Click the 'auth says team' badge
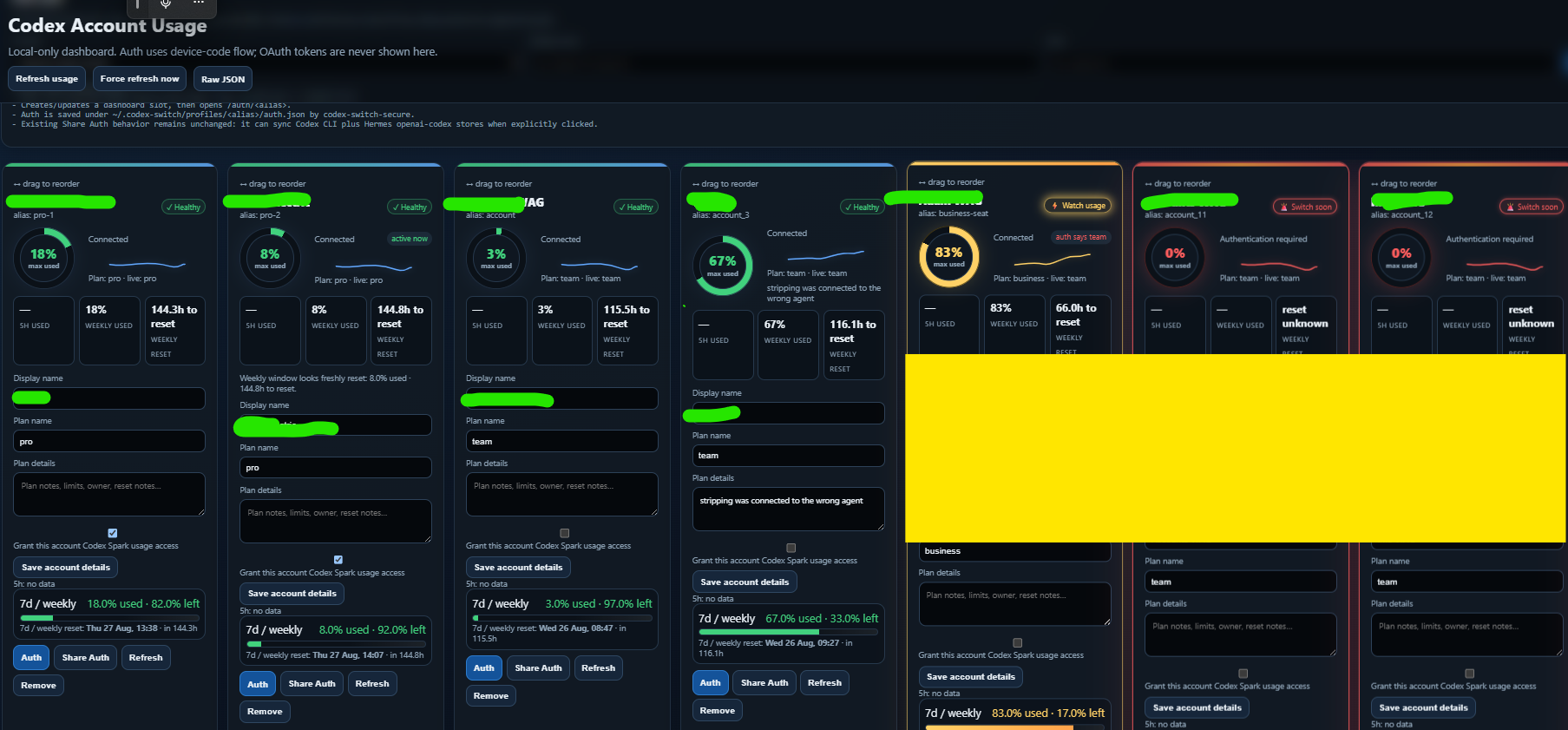Image resolution: width=1568 pixels, height=730 pixels. coord(1080,237)
